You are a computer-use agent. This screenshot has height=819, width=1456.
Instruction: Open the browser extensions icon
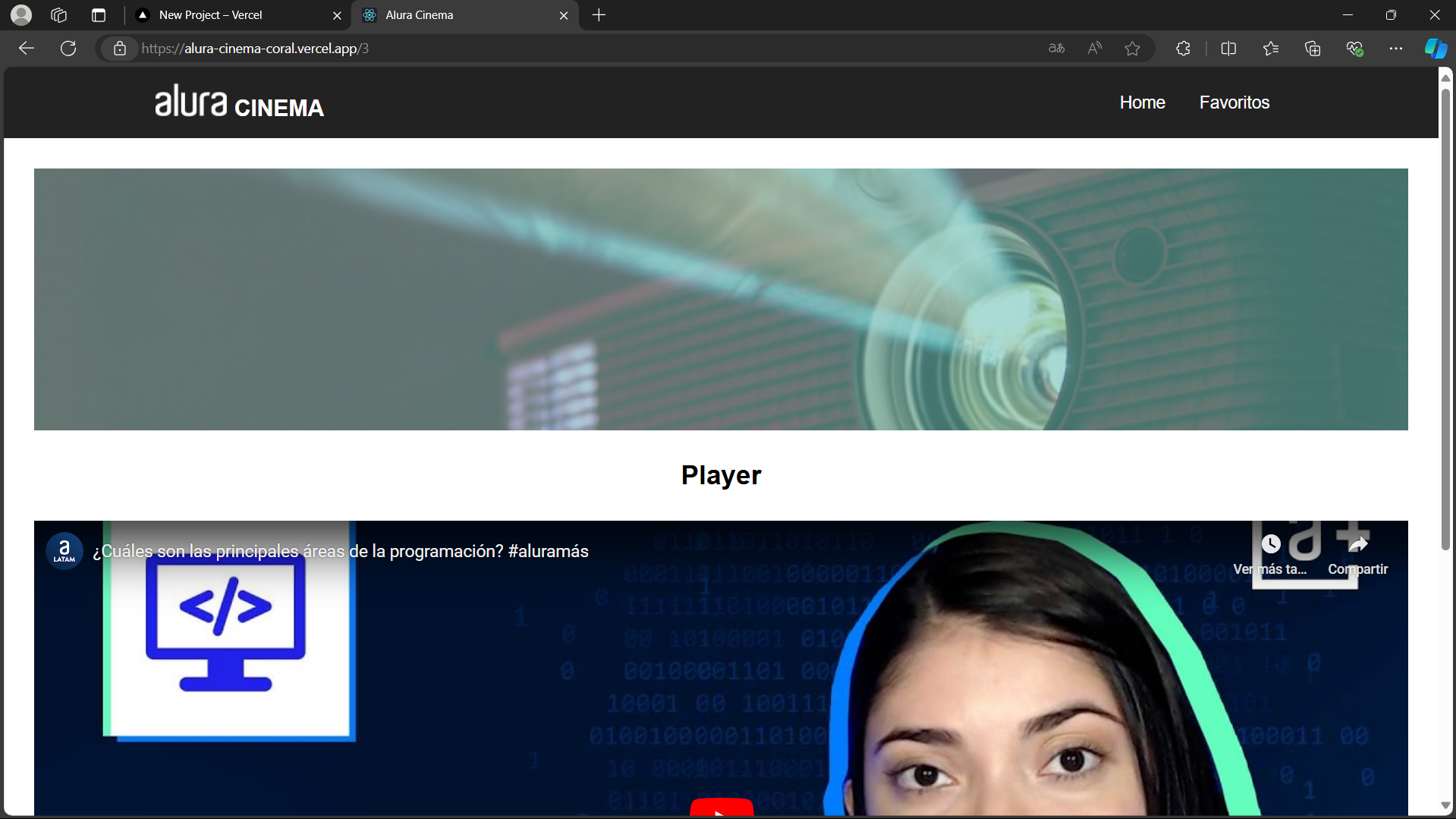tap(1183, 49)
